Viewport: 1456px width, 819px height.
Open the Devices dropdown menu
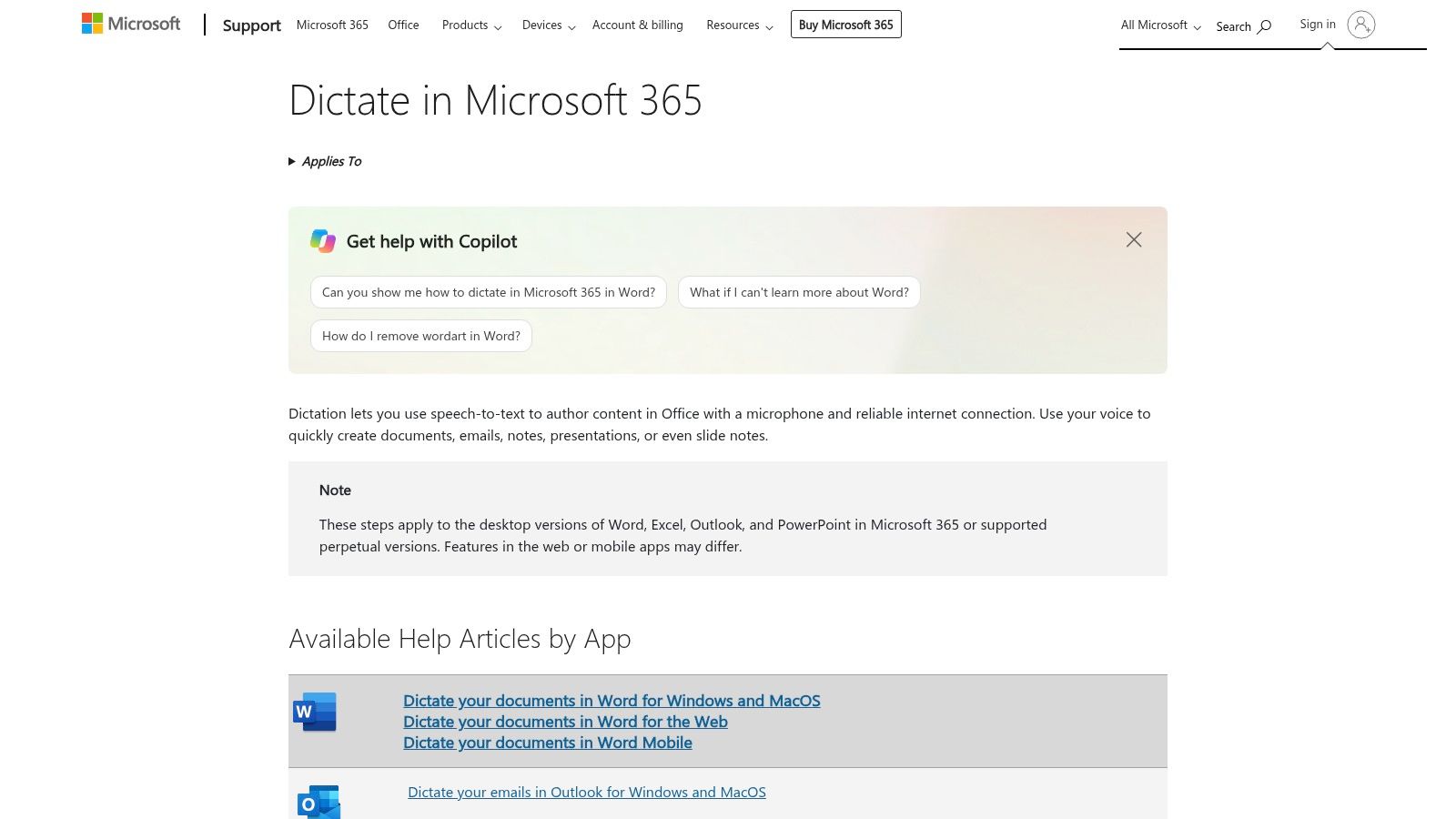549,25
